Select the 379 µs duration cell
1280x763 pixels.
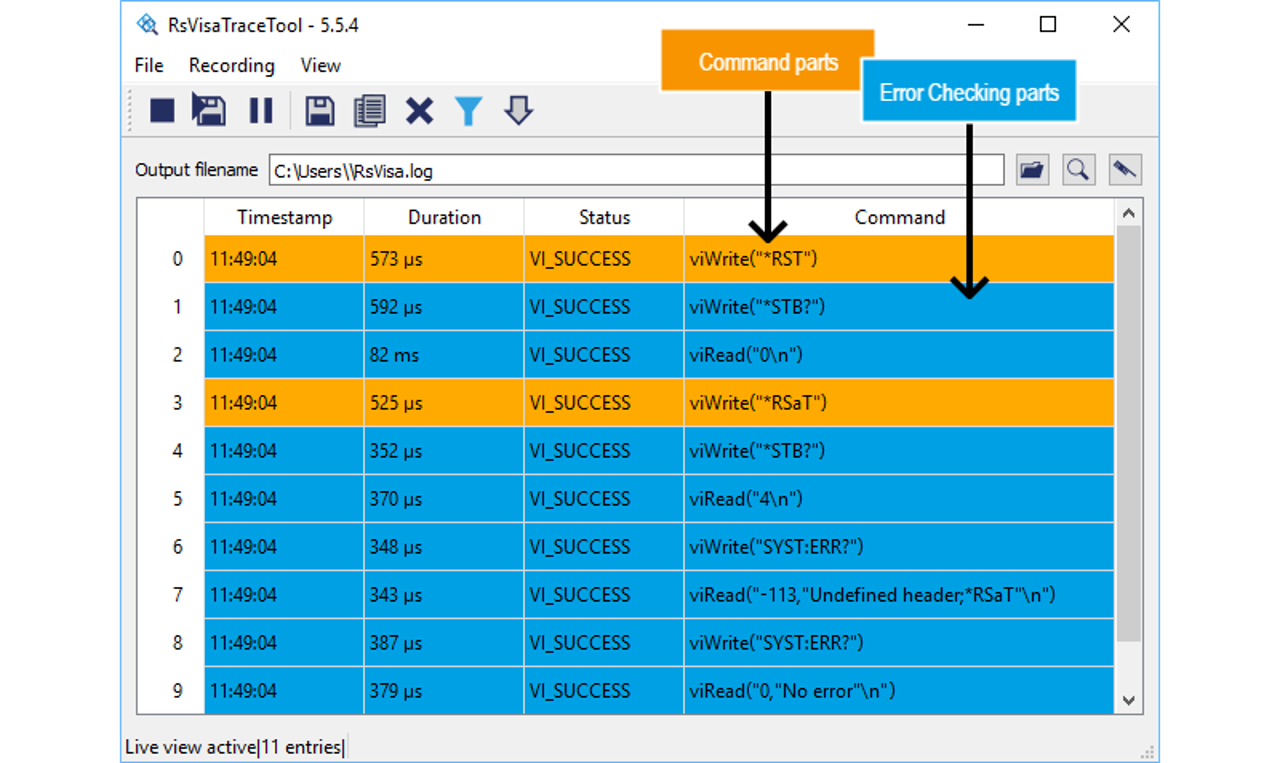[444, 691]
